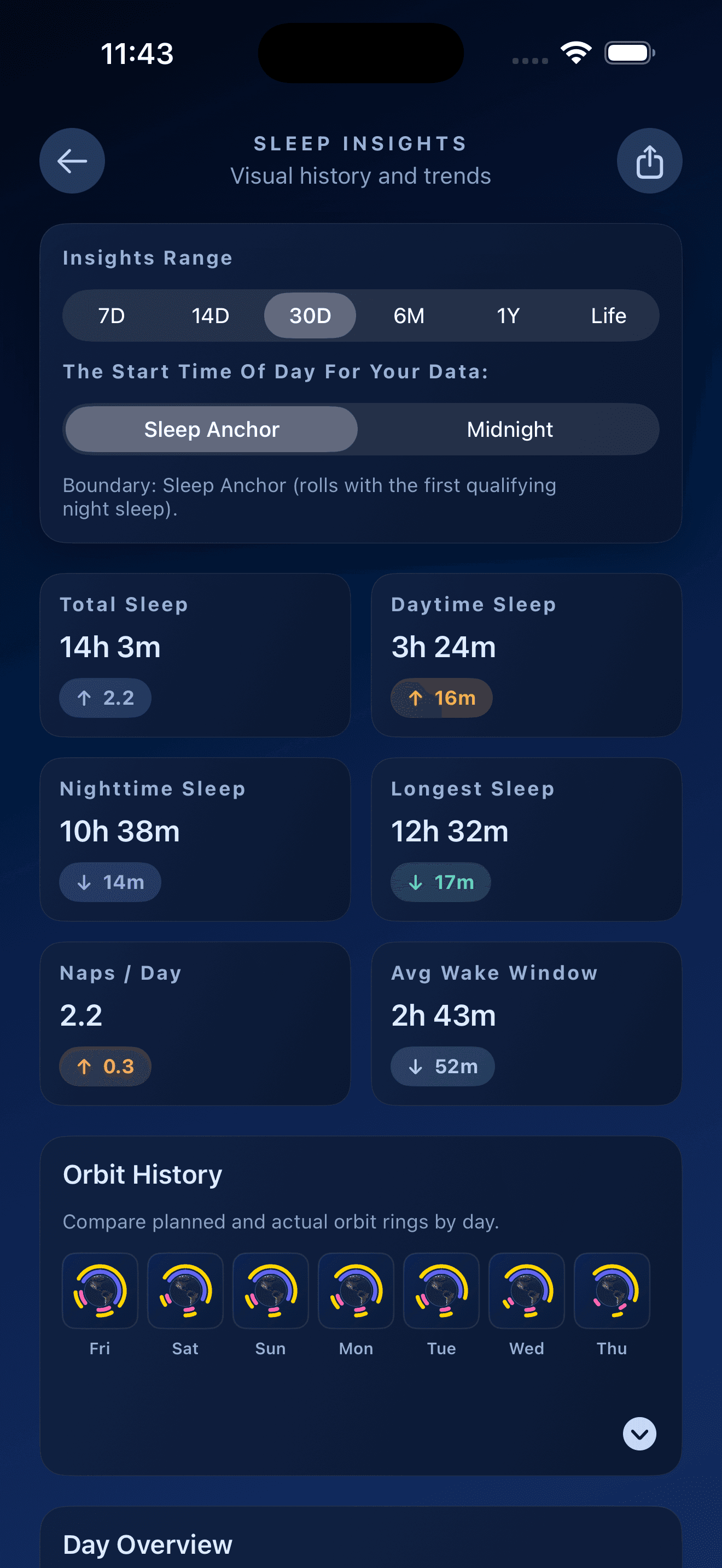Open the 6M insights view
722x1568 pixels.
tap(409, 315)
